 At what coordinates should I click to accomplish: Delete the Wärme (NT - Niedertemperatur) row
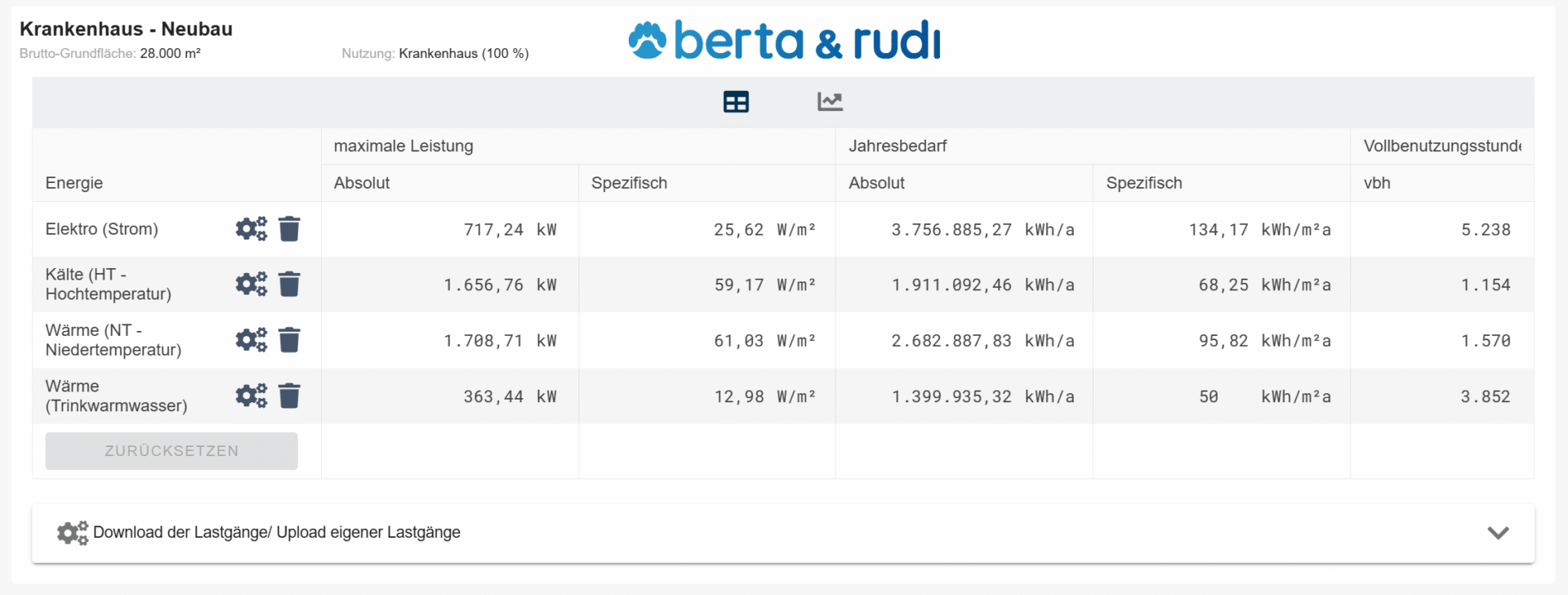(x=289, y=340)
